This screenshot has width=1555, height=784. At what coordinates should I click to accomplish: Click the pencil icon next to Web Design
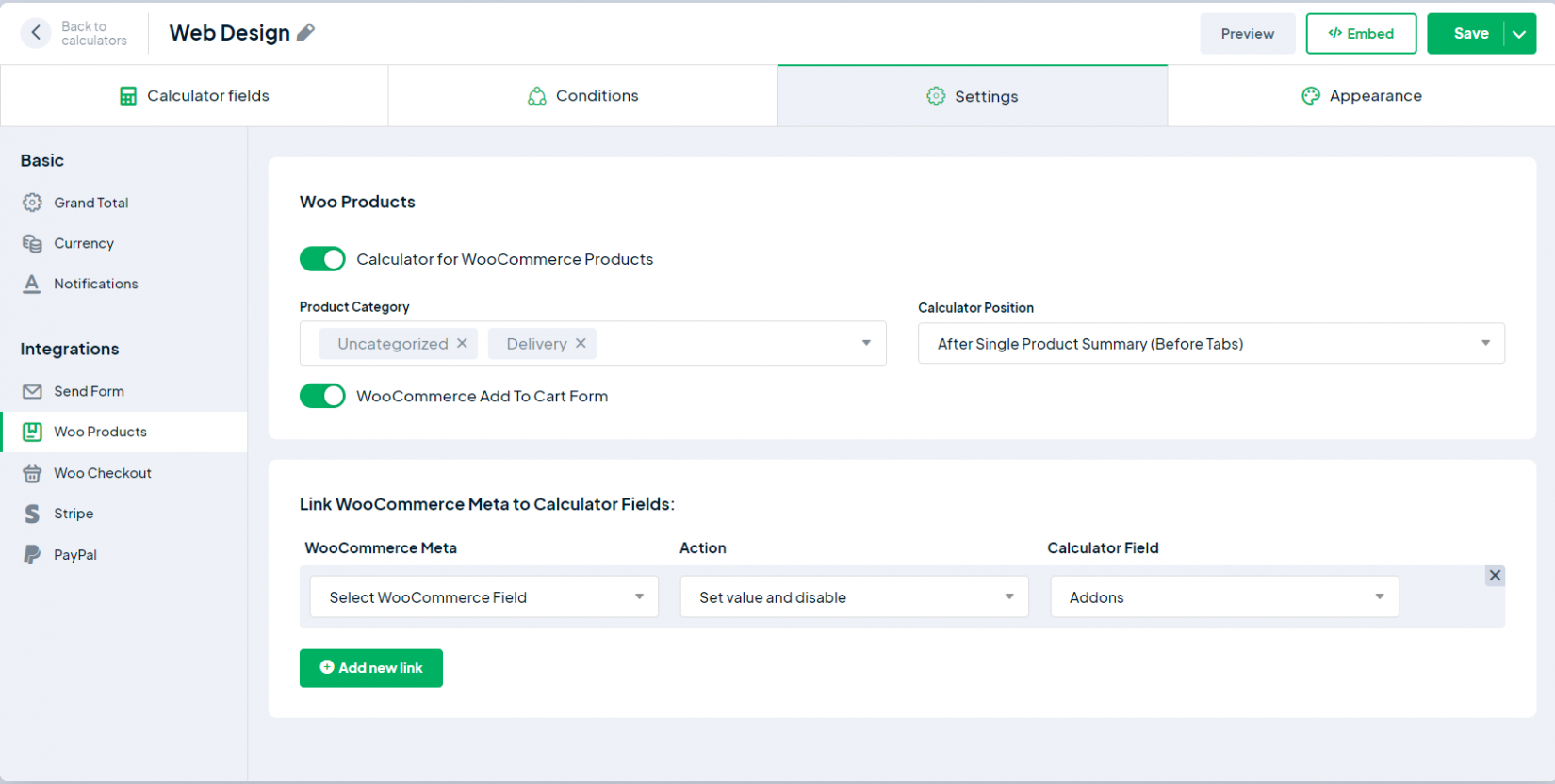pyautogui.click(x=305, y=33)
